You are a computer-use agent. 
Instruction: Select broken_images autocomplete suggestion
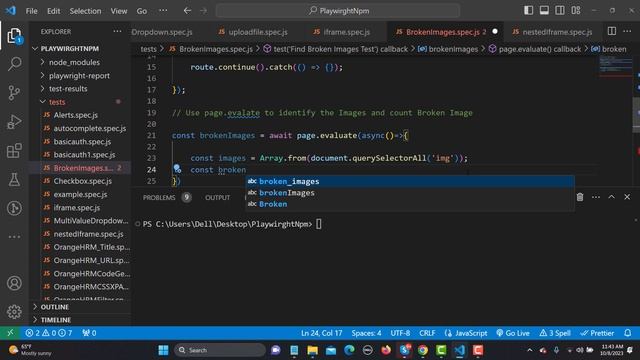point(410,181)
